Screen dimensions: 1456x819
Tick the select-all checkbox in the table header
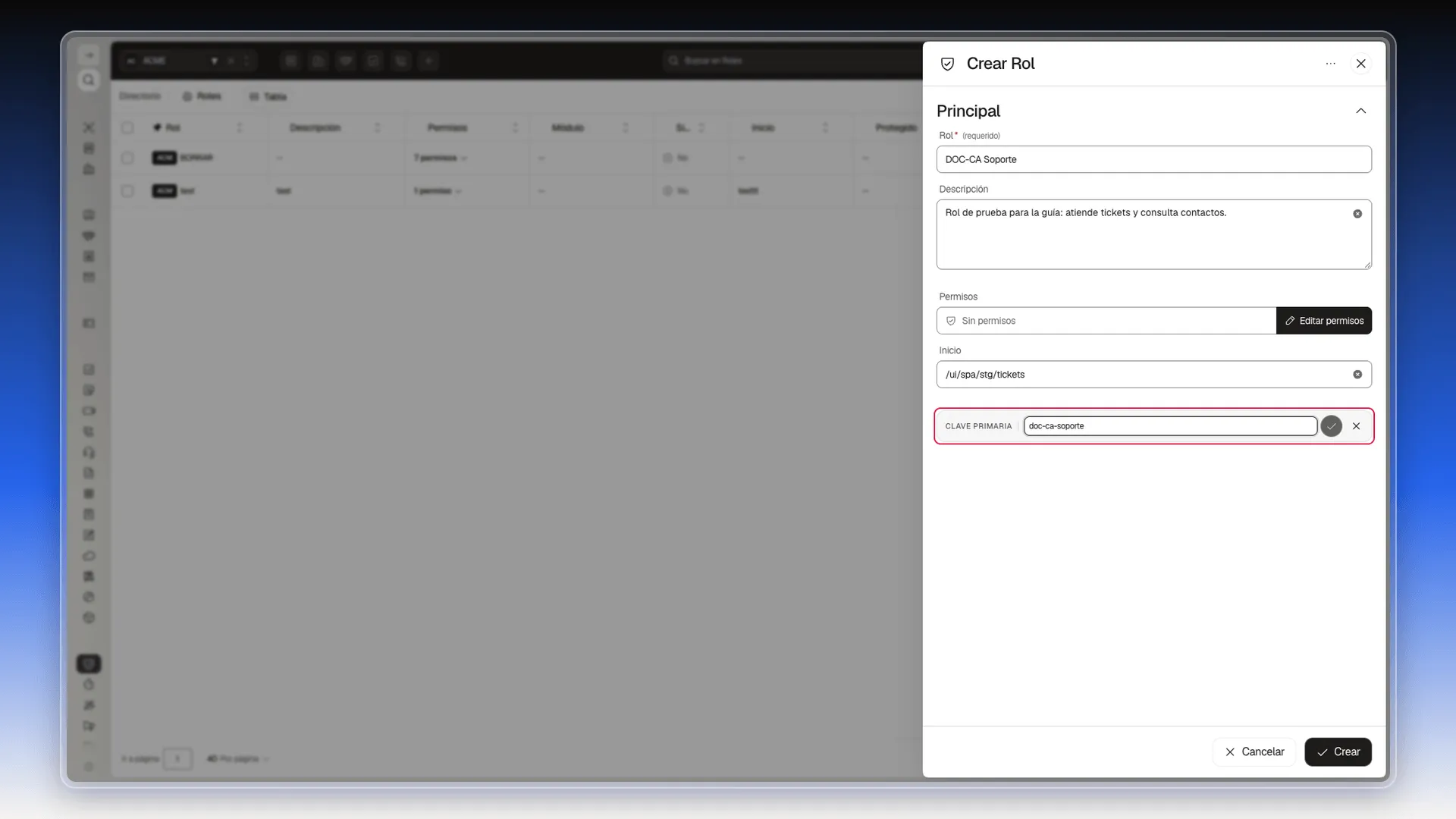[x=127, y=127]
